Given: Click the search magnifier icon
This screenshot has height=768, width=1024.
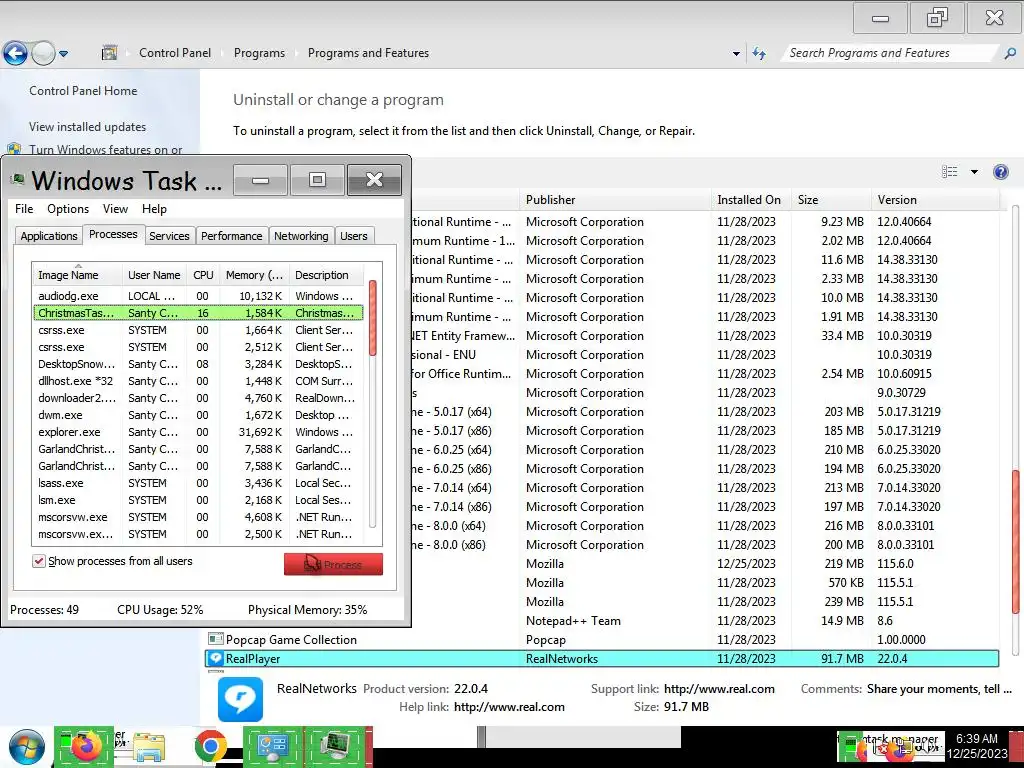Looking at the screenshot, I should click(x=1010, y=54).
